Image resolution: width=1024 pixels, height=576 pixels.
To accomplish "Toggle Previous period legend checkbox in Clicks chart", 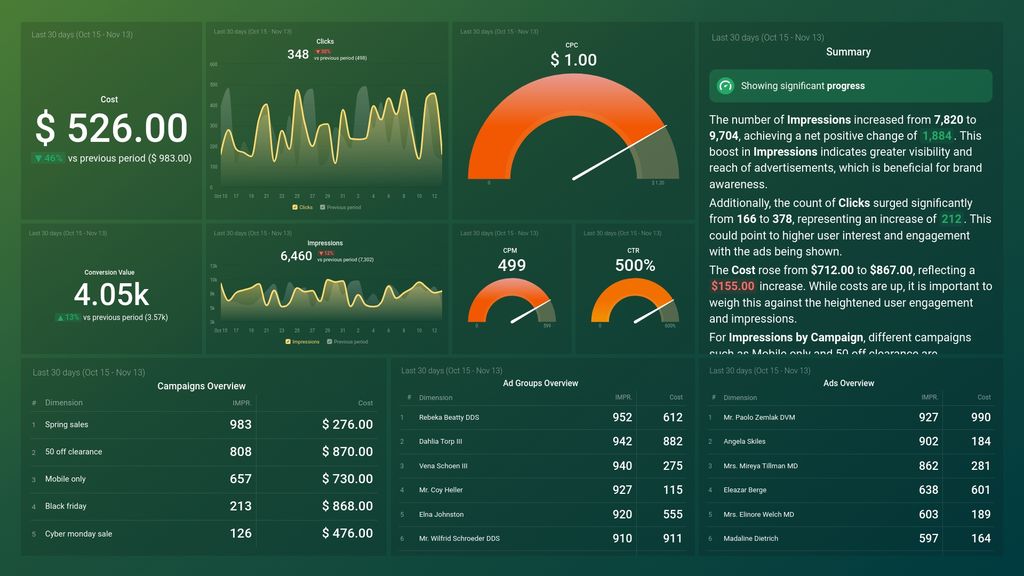I will coord(323,207).
